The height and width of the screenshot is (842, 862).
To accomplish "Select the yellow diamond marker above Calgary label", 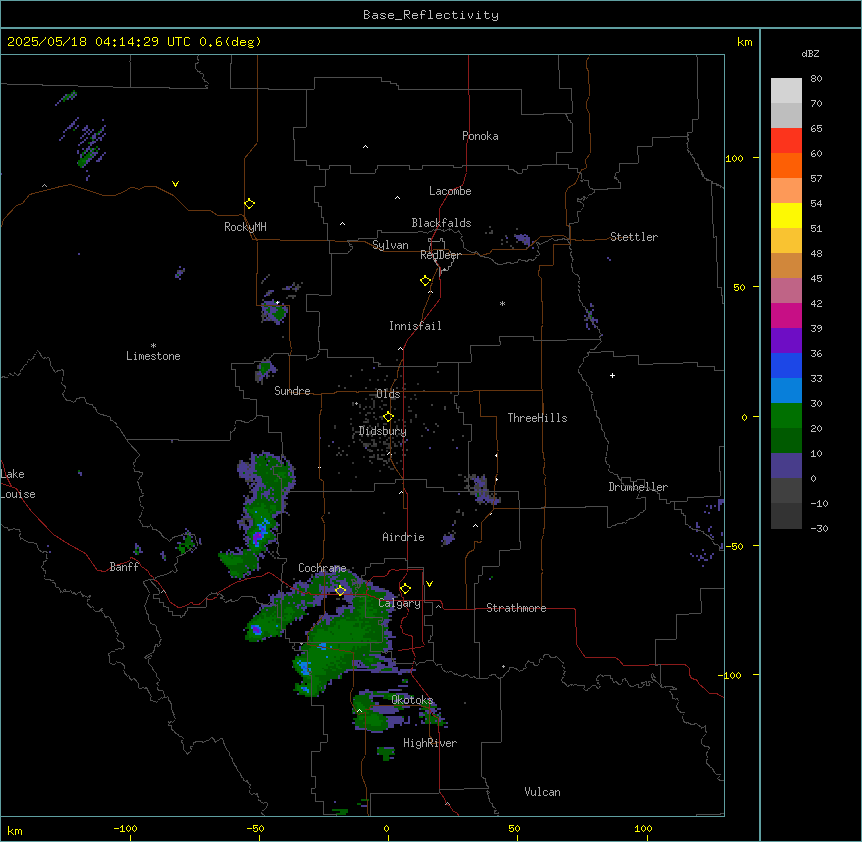I will click(405, 589).
